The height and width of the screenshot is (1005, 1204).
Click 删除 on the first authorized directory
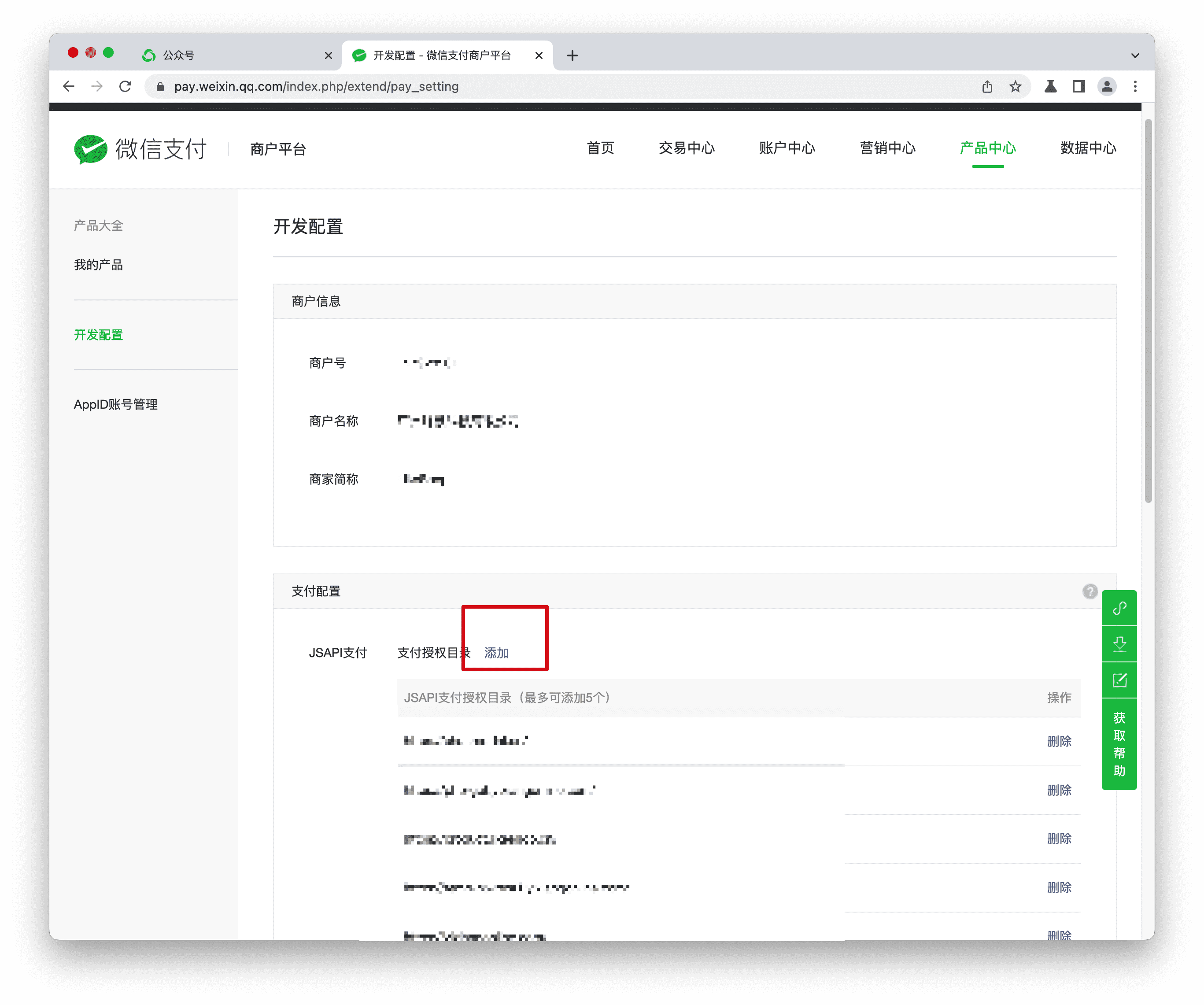pyautogui.click(x=1059, y=741)
